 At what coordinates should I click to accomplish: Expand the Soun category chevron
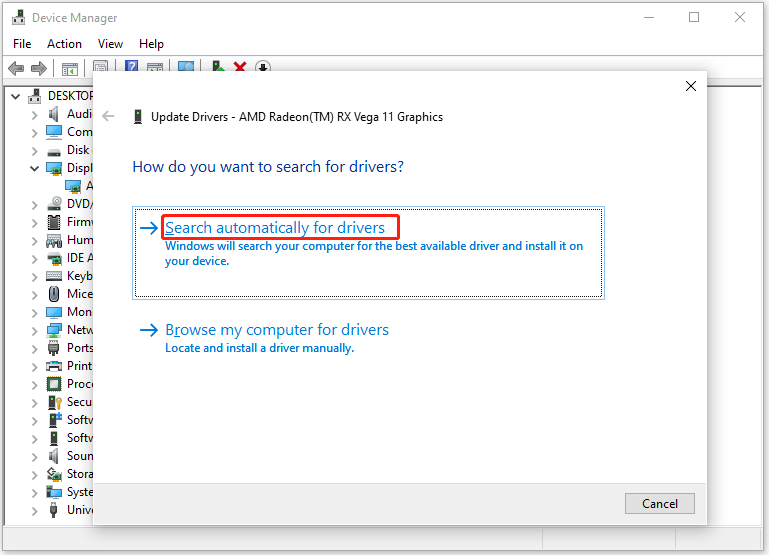34,457
